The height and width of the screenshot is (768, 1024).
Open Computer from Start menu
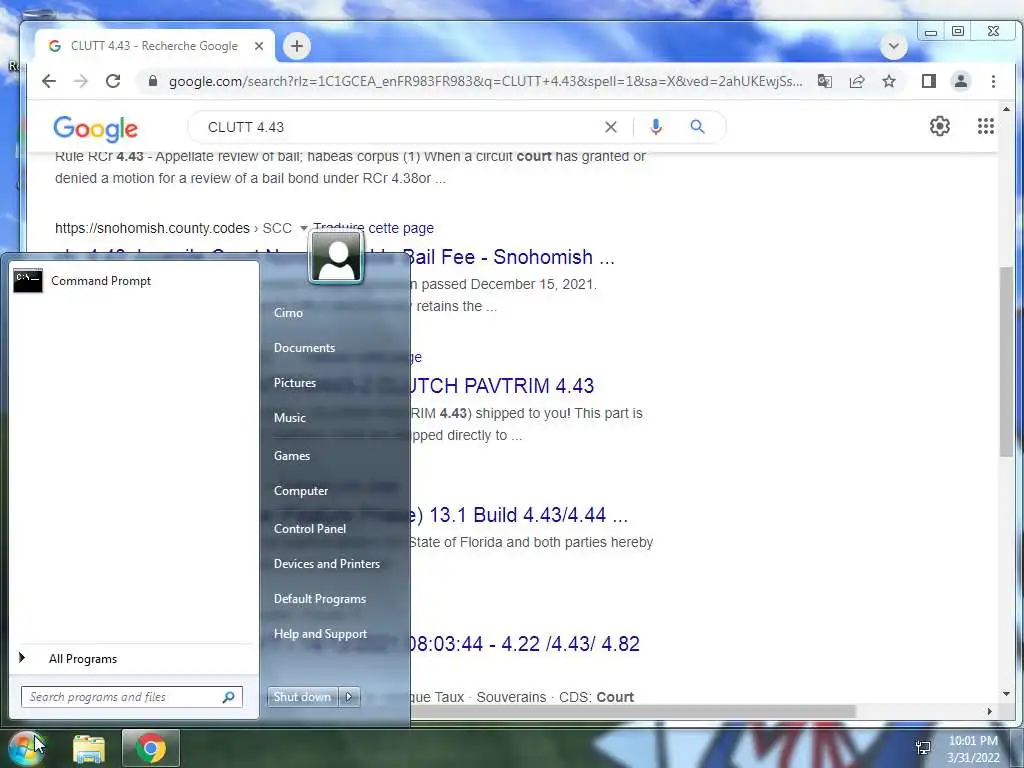(300, 490)
